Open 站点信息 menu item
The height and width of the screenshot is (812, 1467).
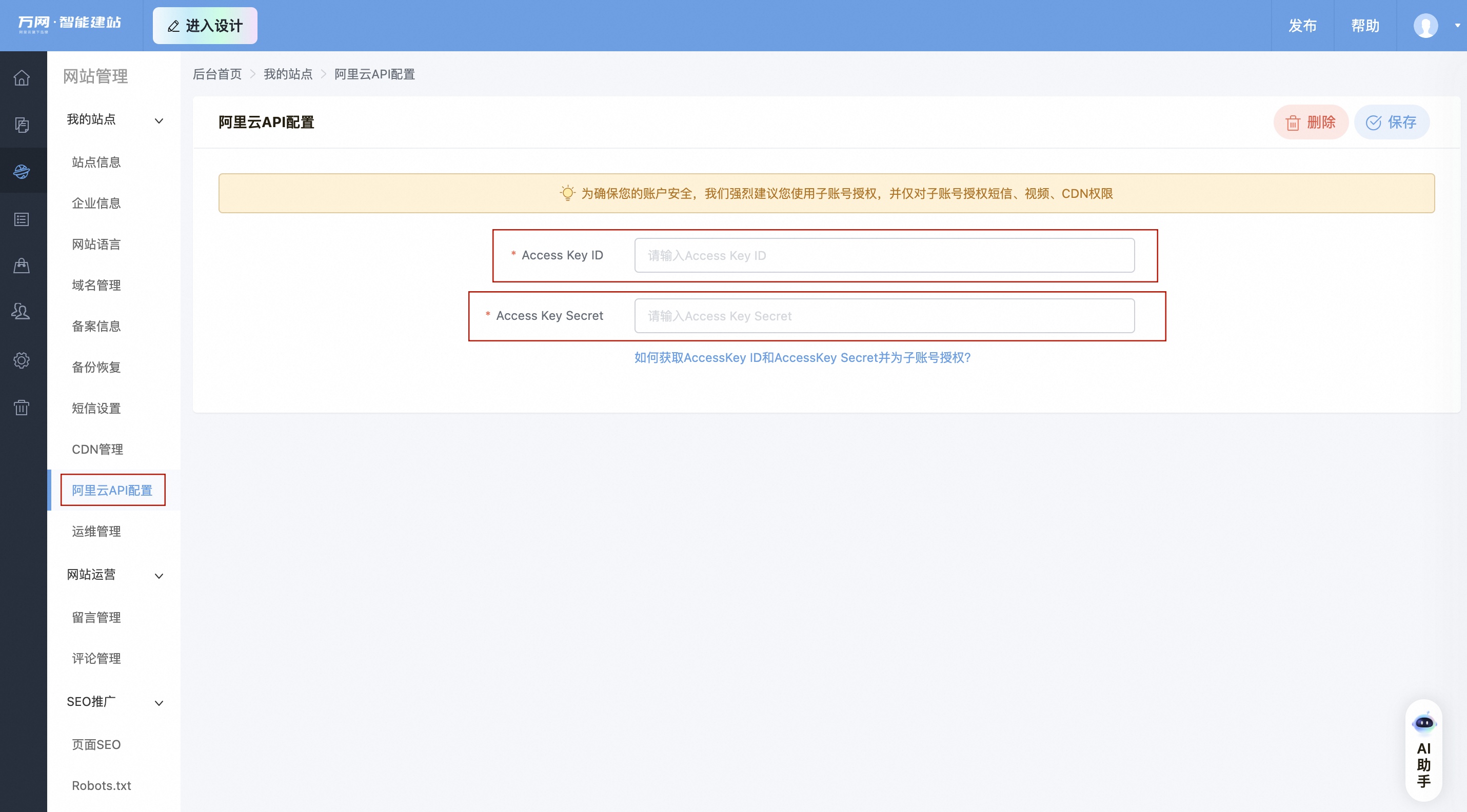tap(96, 162)
